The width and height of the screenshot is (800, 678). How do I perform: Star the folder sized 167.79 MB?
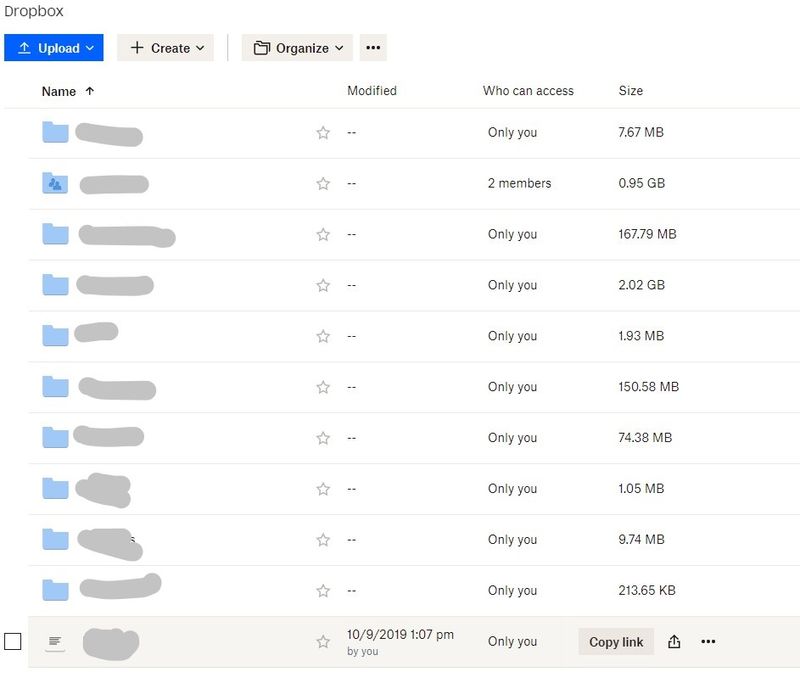pos(323,235)
